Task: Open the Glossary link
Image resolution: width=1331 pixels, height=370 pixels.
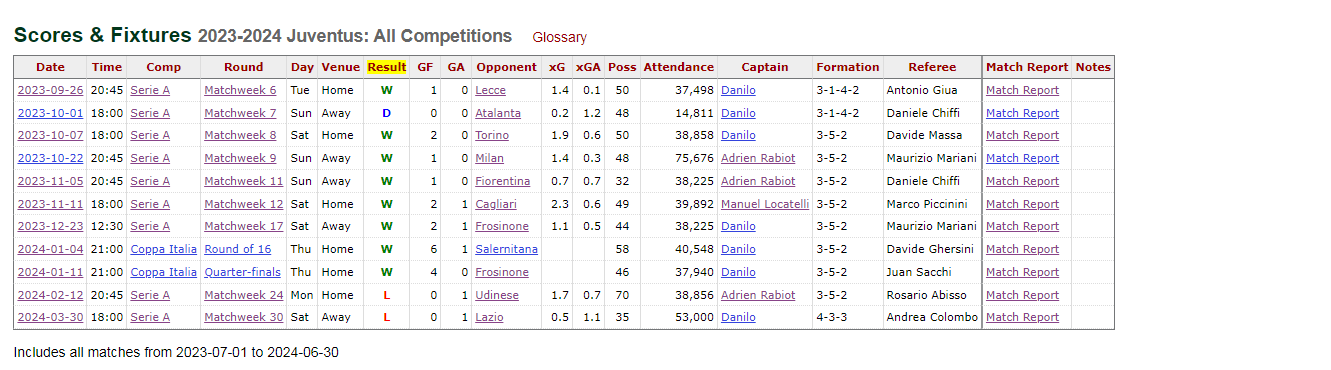Action: [x=559, y=37]
